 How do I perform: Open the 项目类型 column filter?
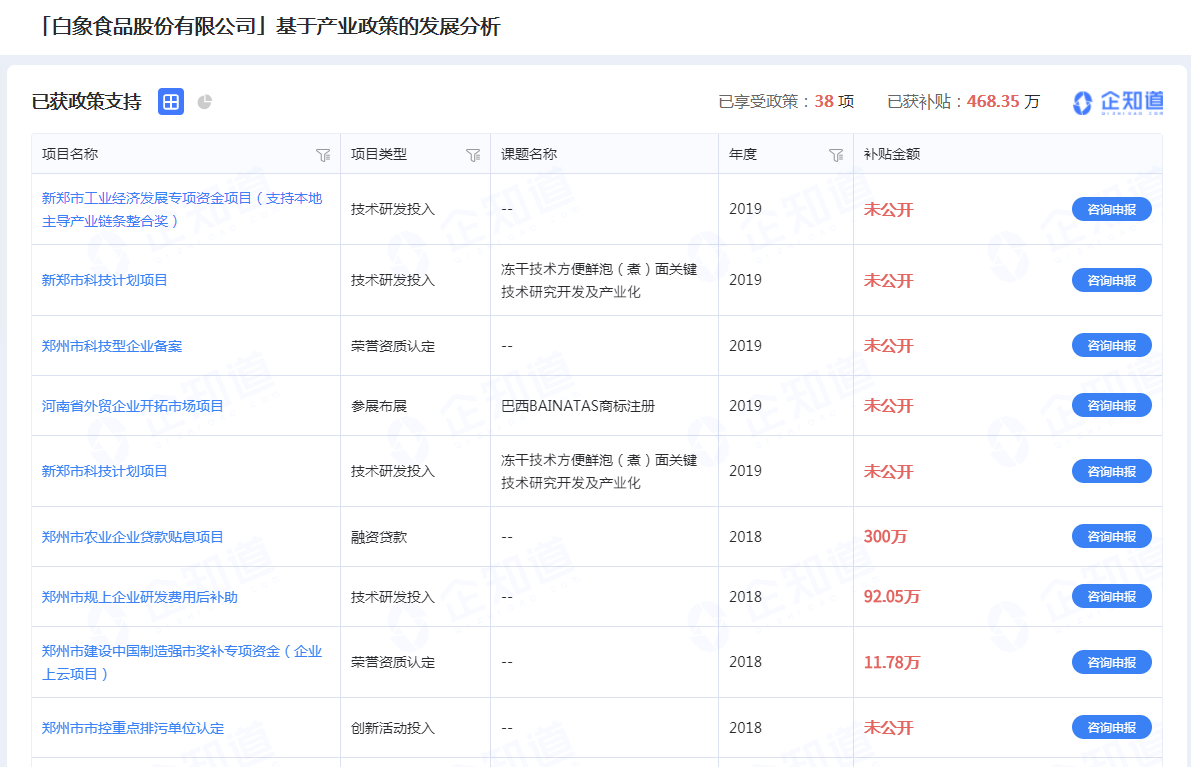(473, 155)
